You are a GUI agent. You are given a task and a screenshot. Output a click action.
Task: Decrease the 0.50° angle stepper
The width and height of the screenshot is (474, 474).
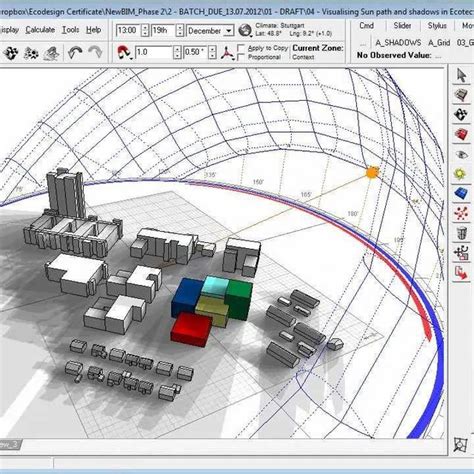(212, 56)
